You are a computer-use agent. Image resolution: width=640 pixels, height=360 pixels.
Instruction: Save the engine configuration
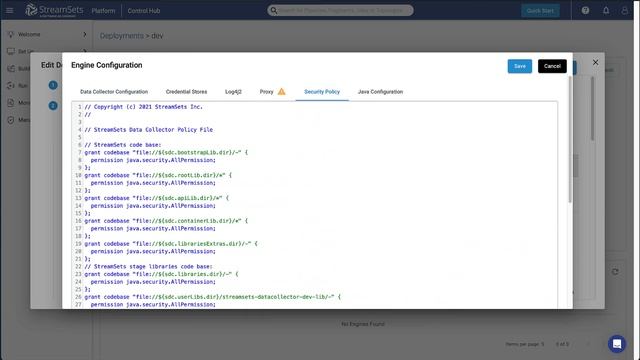point(520,66)
